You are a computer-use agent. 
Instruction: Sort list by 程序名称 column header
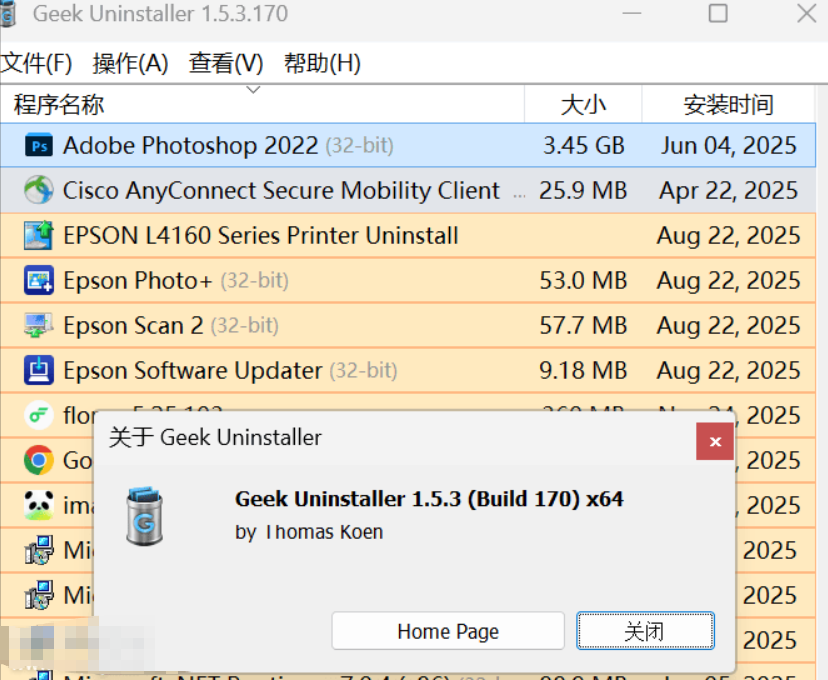pyautogui.click(x=60, y=104)
